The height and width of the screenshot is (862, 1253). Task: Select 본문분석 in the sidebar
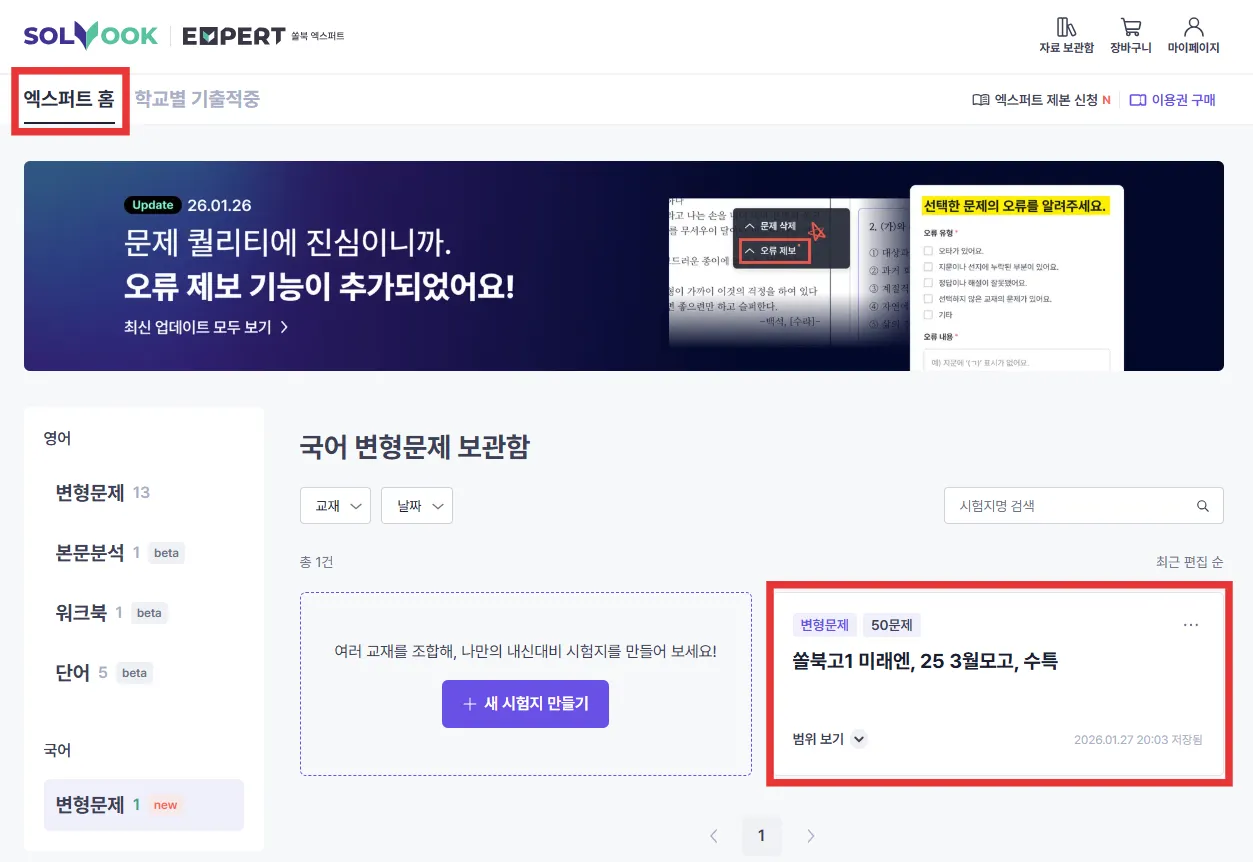click(x=119, y=552)
